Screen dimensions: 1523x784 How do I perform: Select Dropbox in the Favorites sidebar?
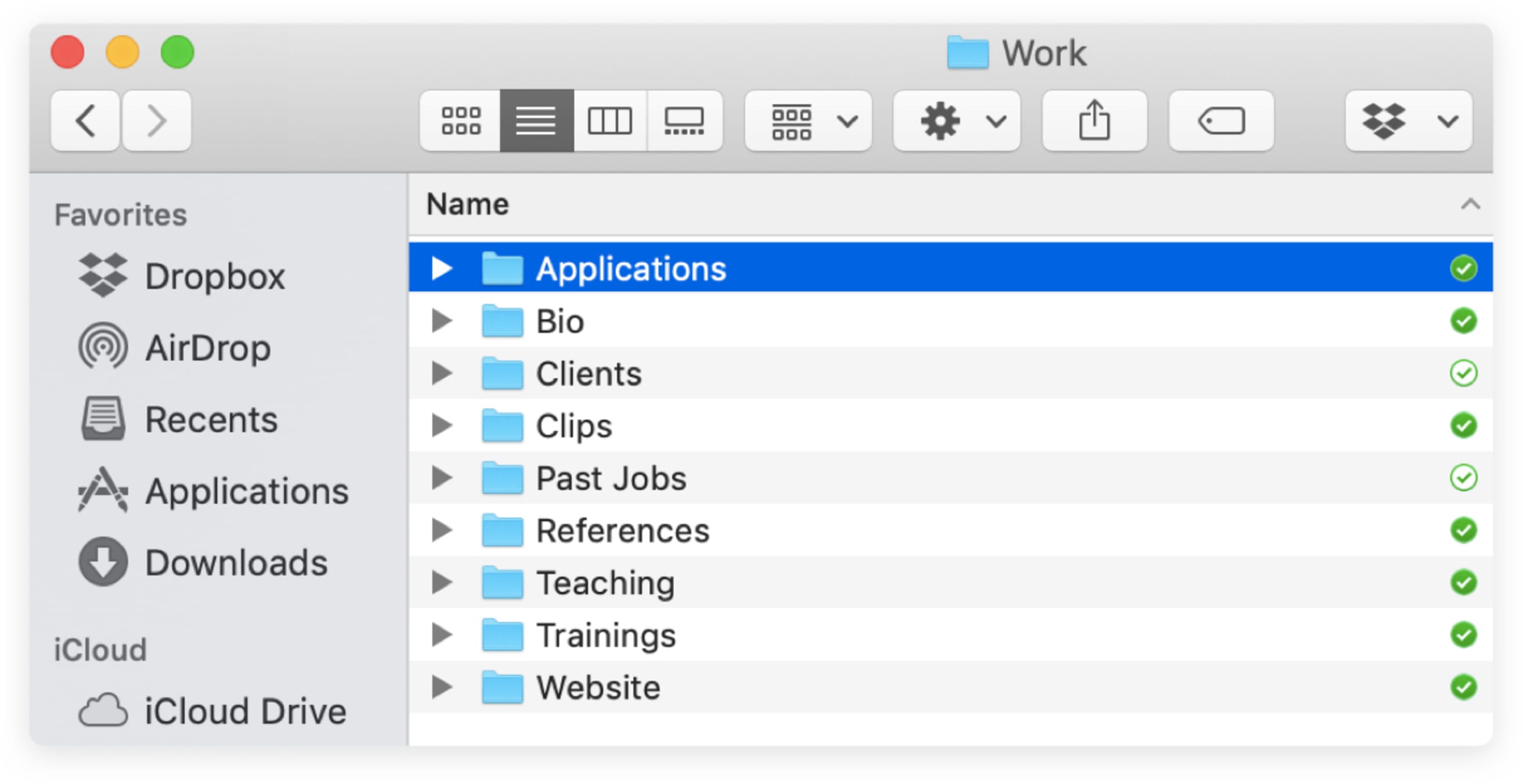215,275
